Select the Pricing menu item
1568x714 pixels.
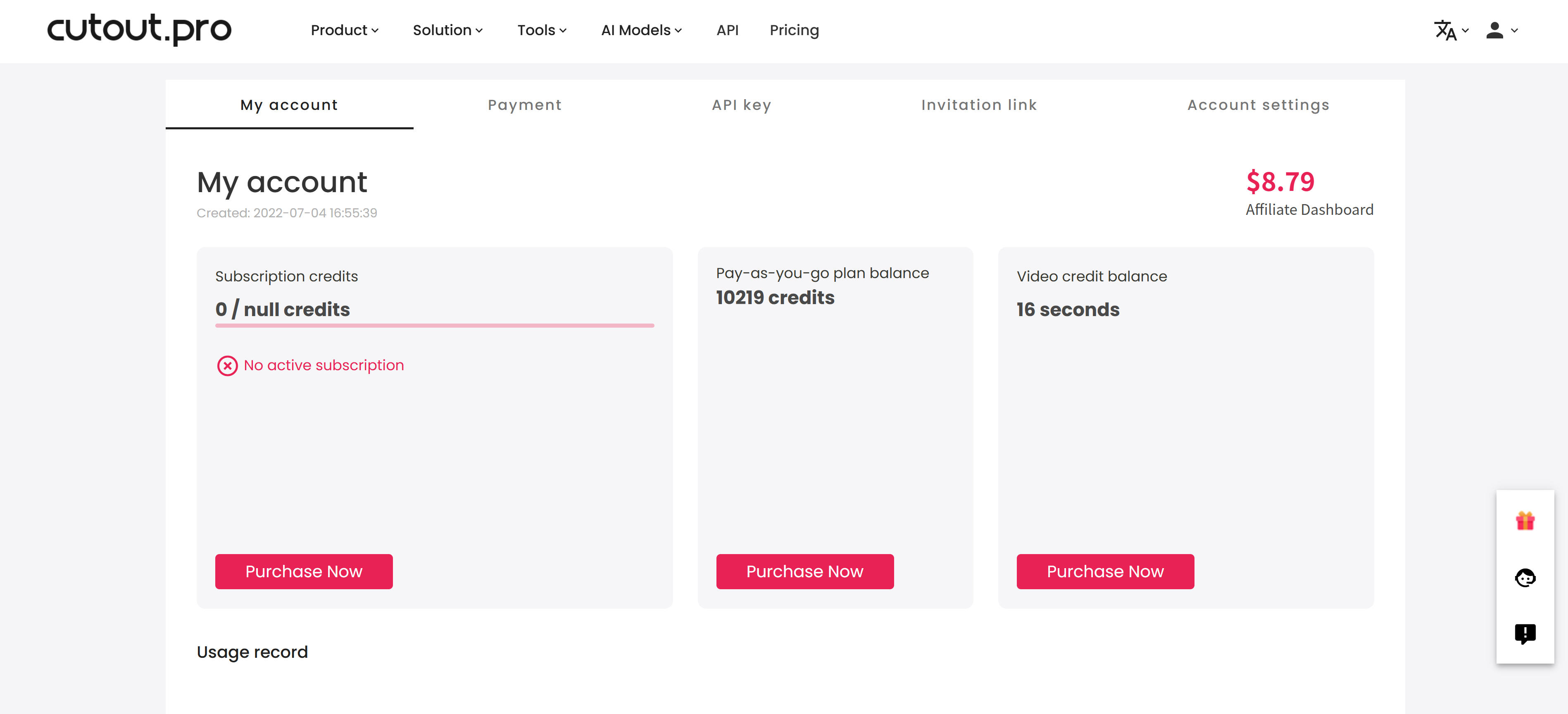(795, 30)
